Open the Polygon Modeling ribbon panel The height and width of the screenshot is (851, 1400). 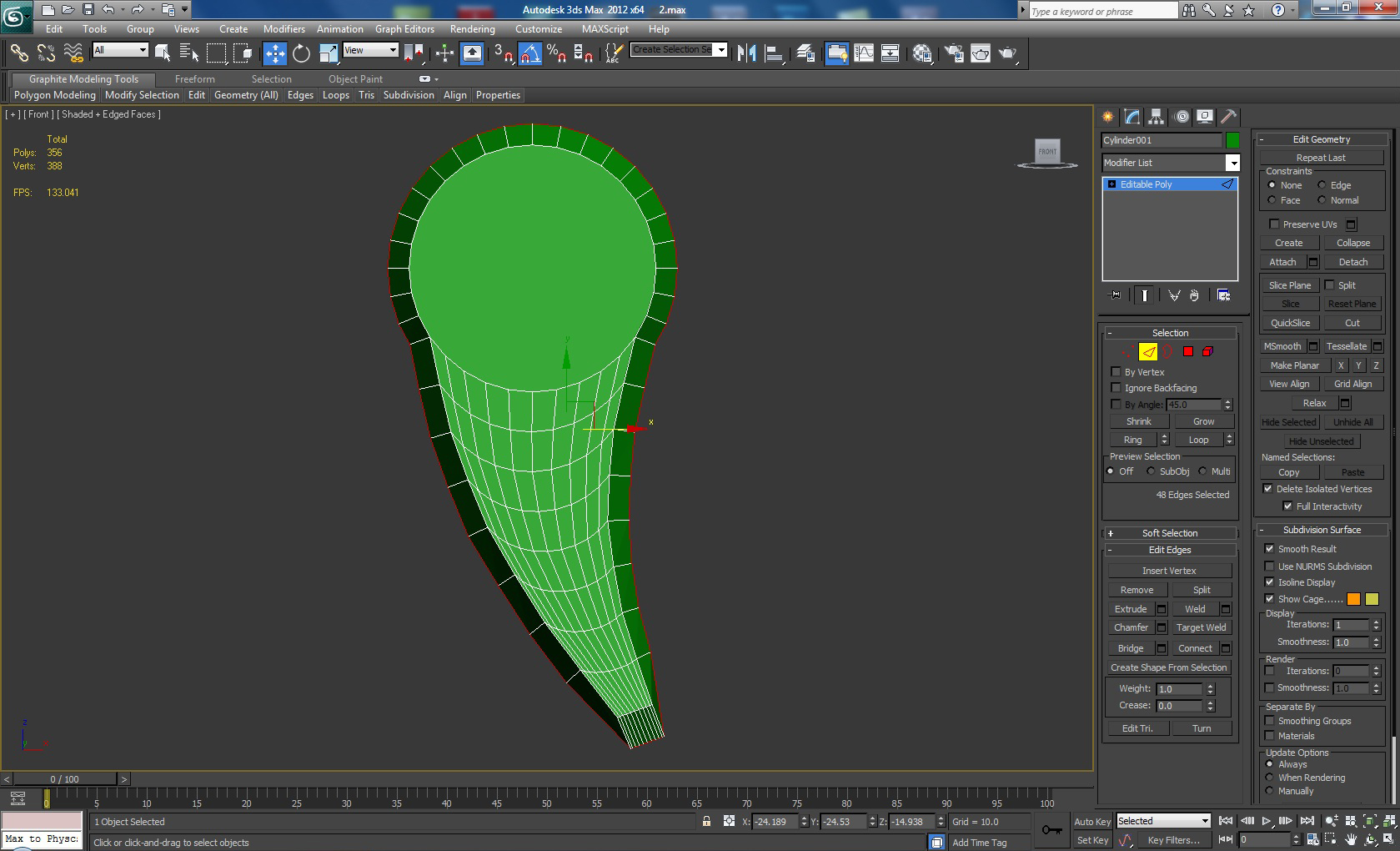55,95
